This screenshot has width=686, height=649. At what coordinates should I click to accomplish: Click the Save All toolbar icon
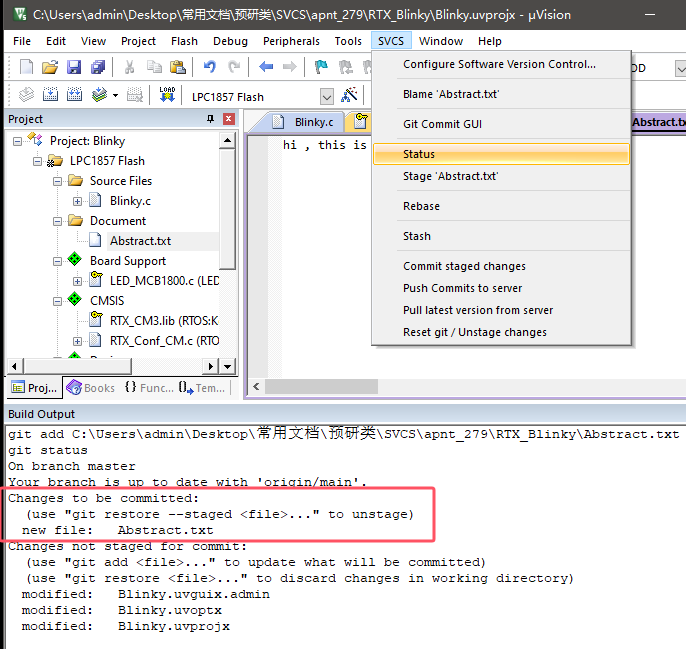point(98,67)
